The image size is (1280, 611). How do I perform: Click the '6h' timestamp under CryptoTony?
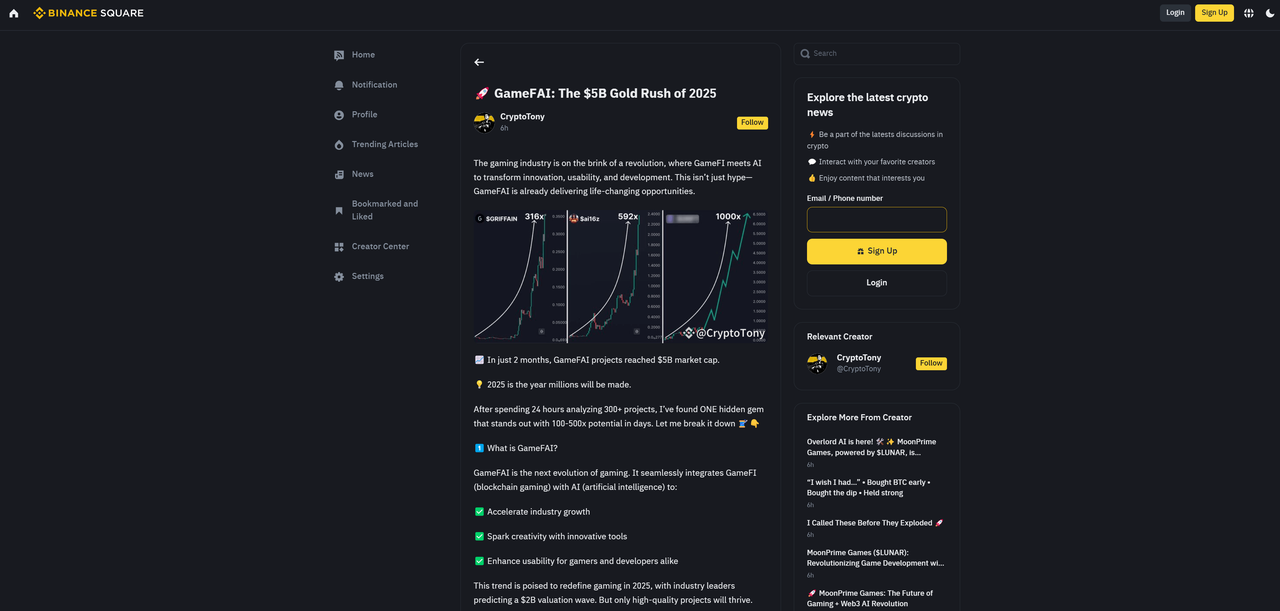[x=504, y=129]
